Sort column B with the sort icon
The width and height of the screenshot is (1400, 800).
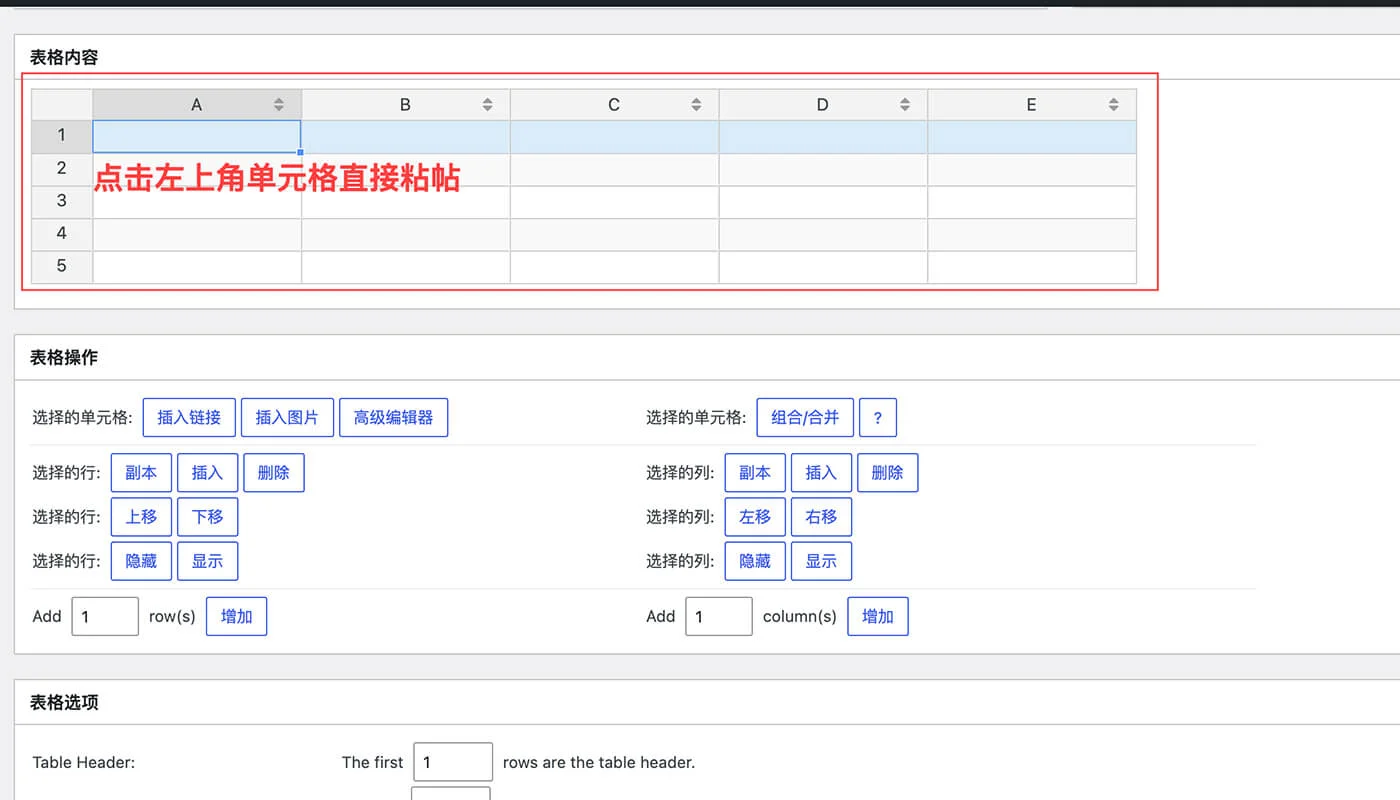coord(487,104)
